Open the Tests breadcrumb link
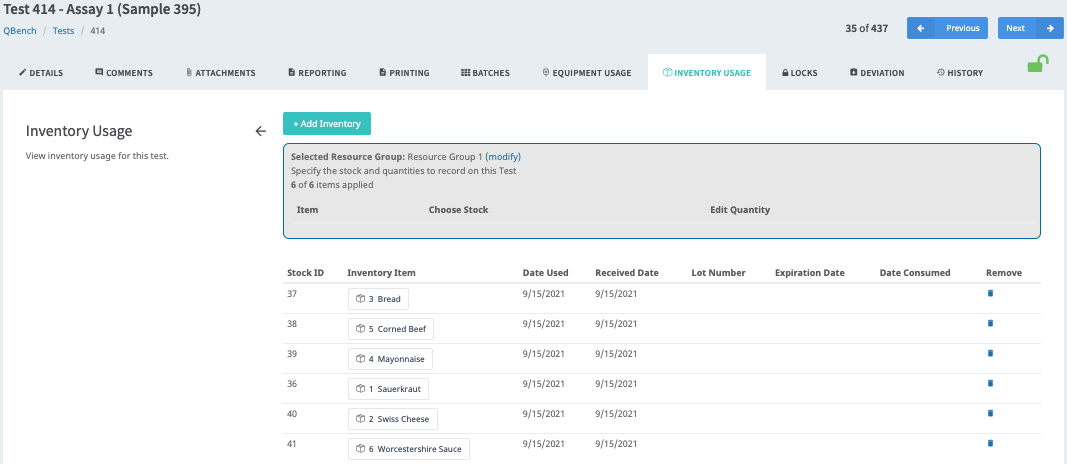The image size is (1067, 464). coord(63,31)
